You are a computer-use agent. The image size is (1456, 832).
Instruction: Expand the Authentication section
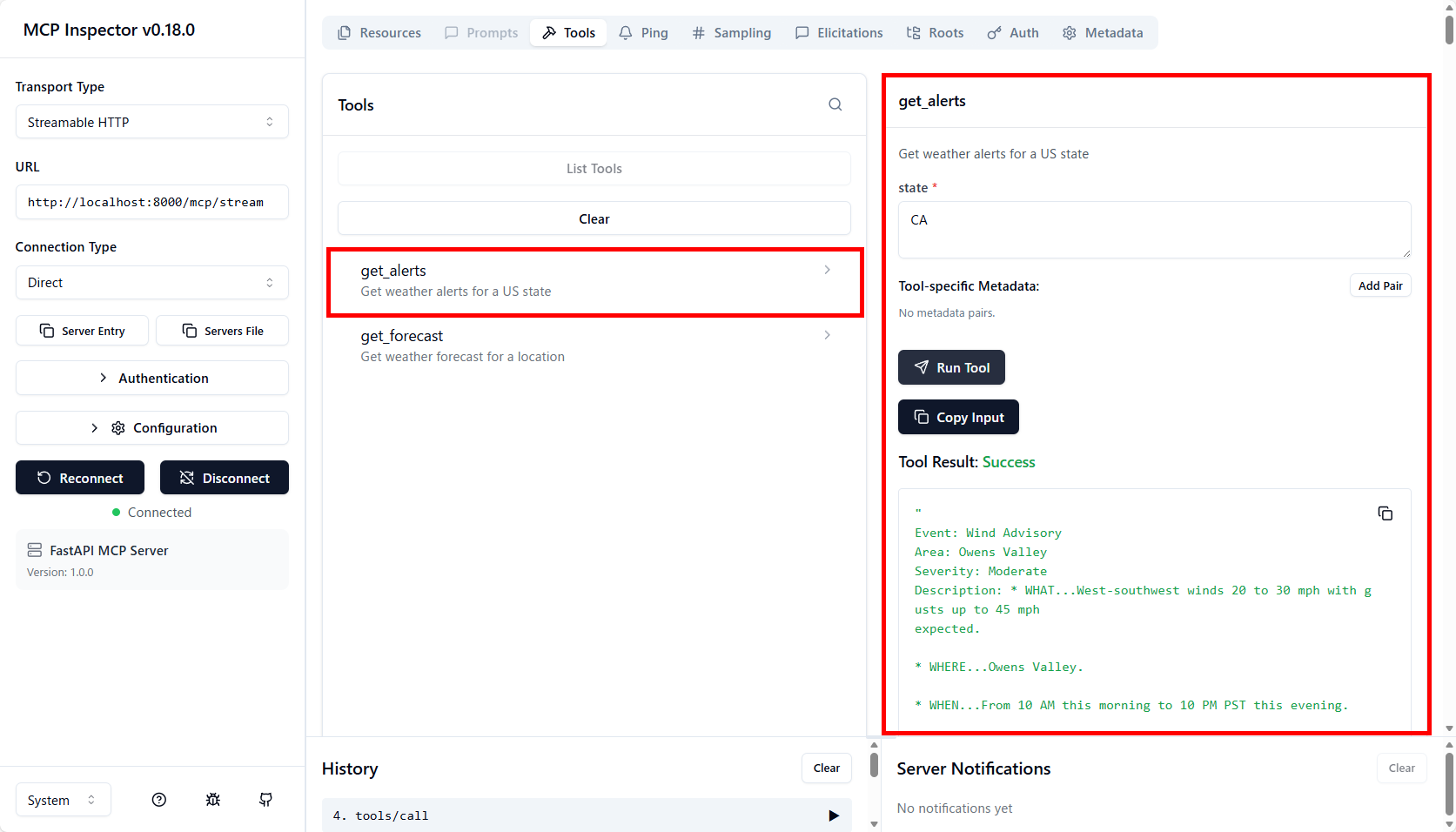(x=151, y=379)
